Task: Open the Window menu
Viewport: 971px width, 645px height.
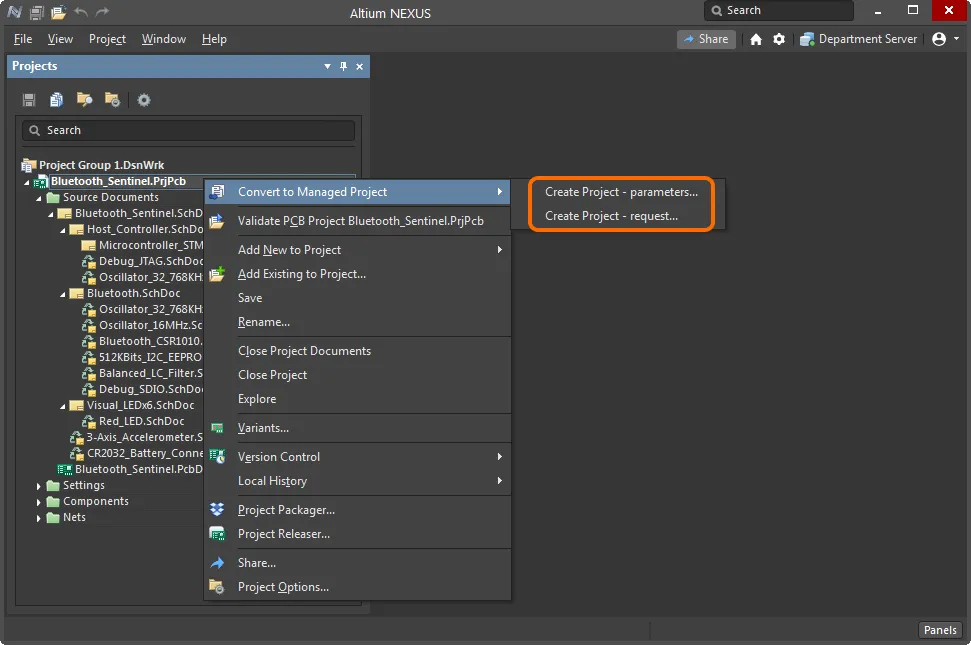Action: pyautogui.click(x=163, y=39)
